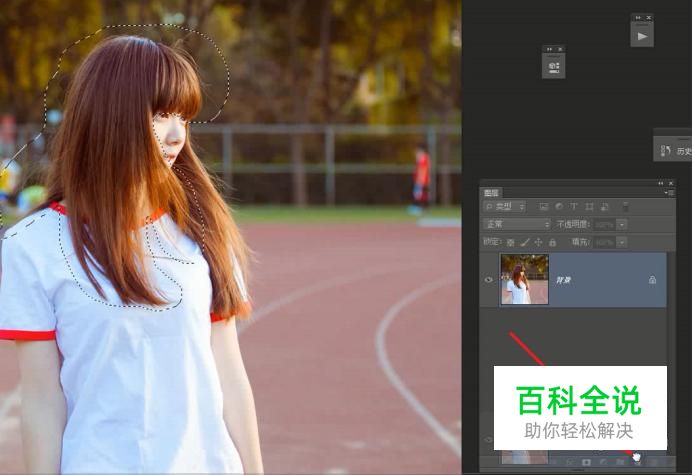Image resolution: width=692 pixels, height=475 pixels.
Task: Click the lock icon on 背景 layer
Action: (x=652, y=279)
